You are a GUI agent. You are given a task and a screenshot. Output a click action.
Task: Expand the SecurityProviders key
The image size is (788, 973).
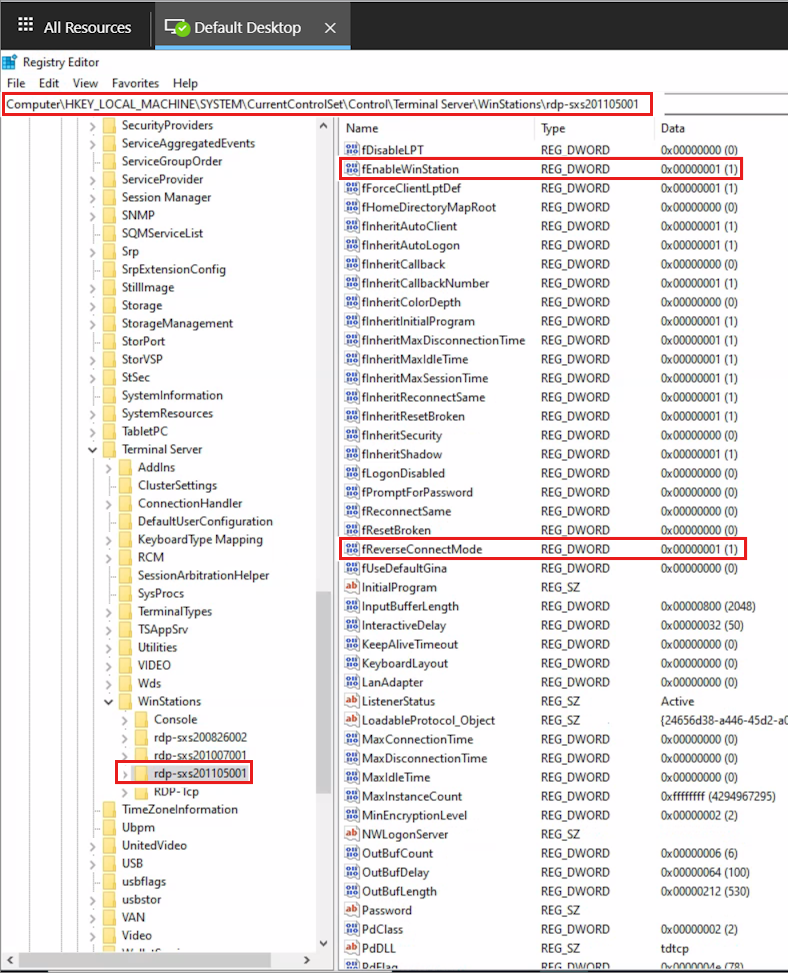[x=92, y=126]
